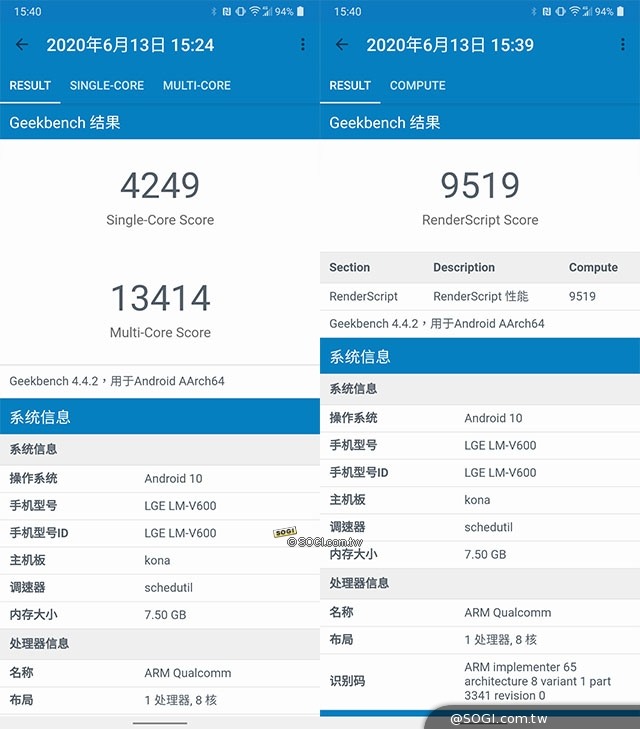Tap Multi-Core Score label
The image size is (640, 729).
point(160,332)
